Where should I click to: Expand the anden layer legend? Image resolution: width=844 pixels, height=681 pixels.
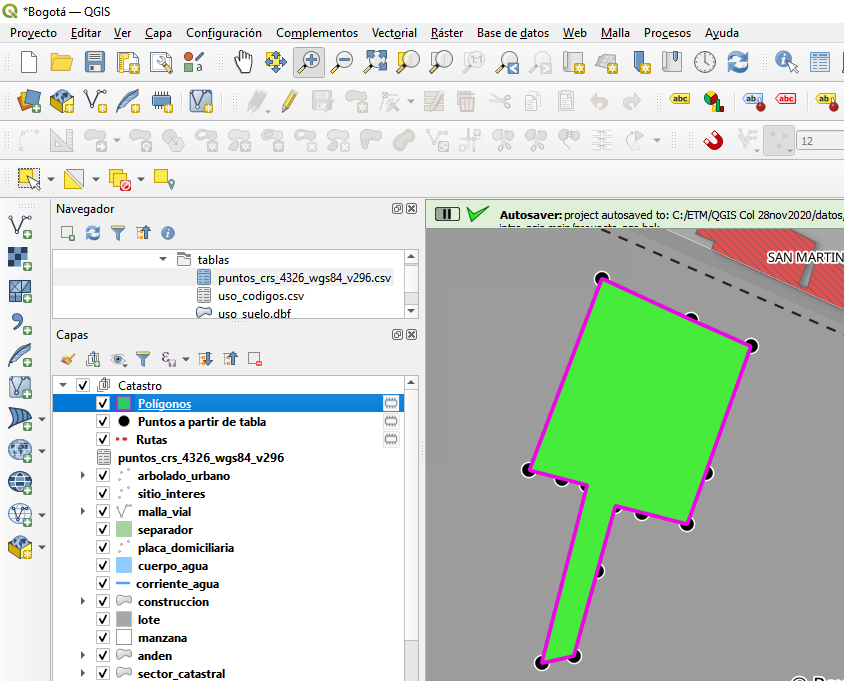83,656
